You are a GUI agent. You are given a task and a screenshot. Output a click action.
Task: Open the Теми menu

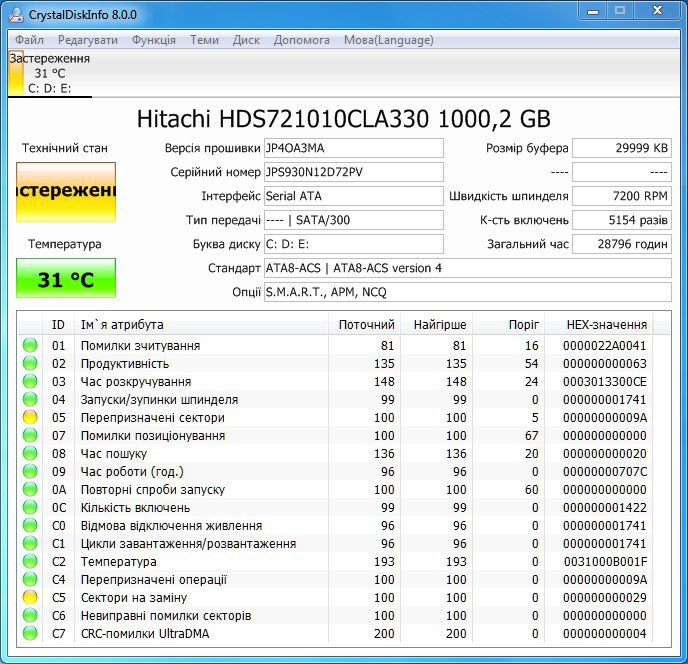click(204, 40)
